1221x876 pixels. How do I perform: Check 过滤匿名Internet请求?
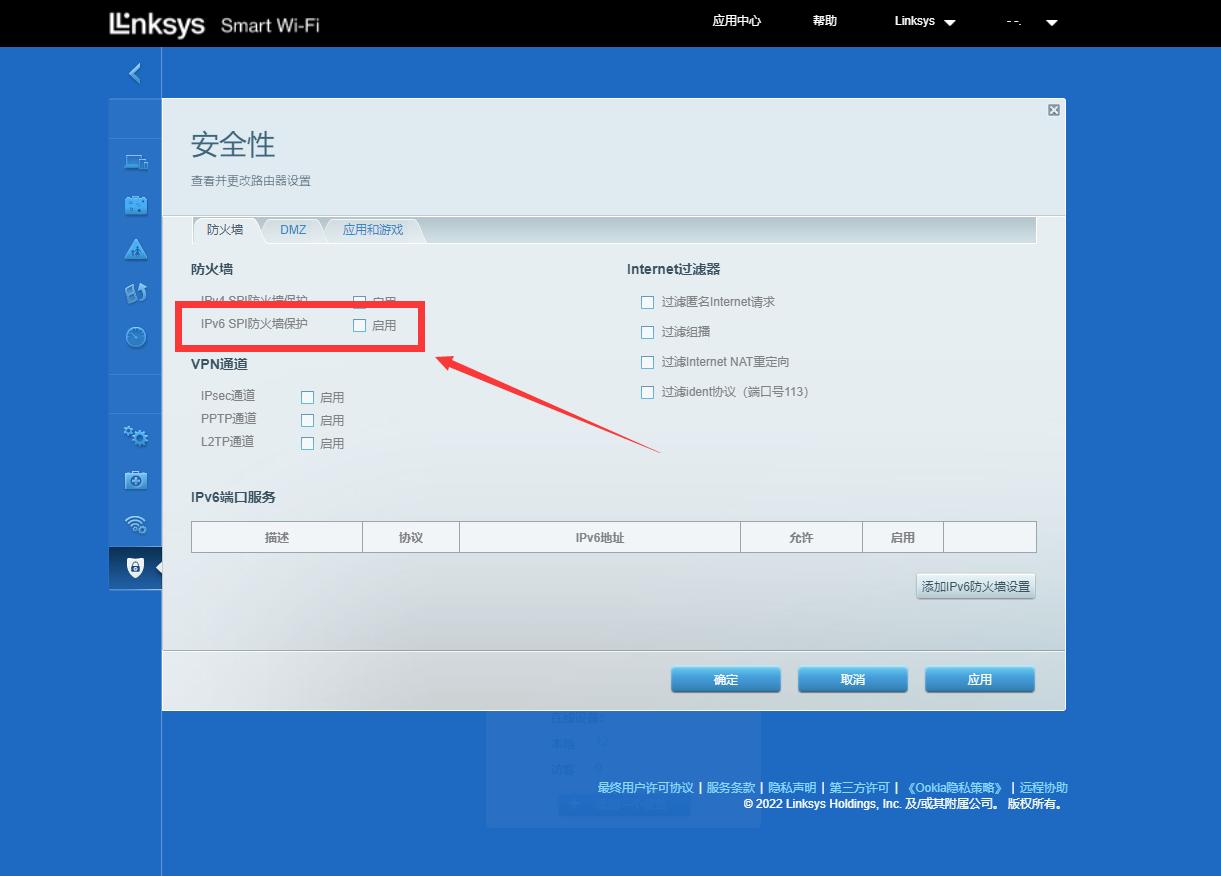(647, 301)
